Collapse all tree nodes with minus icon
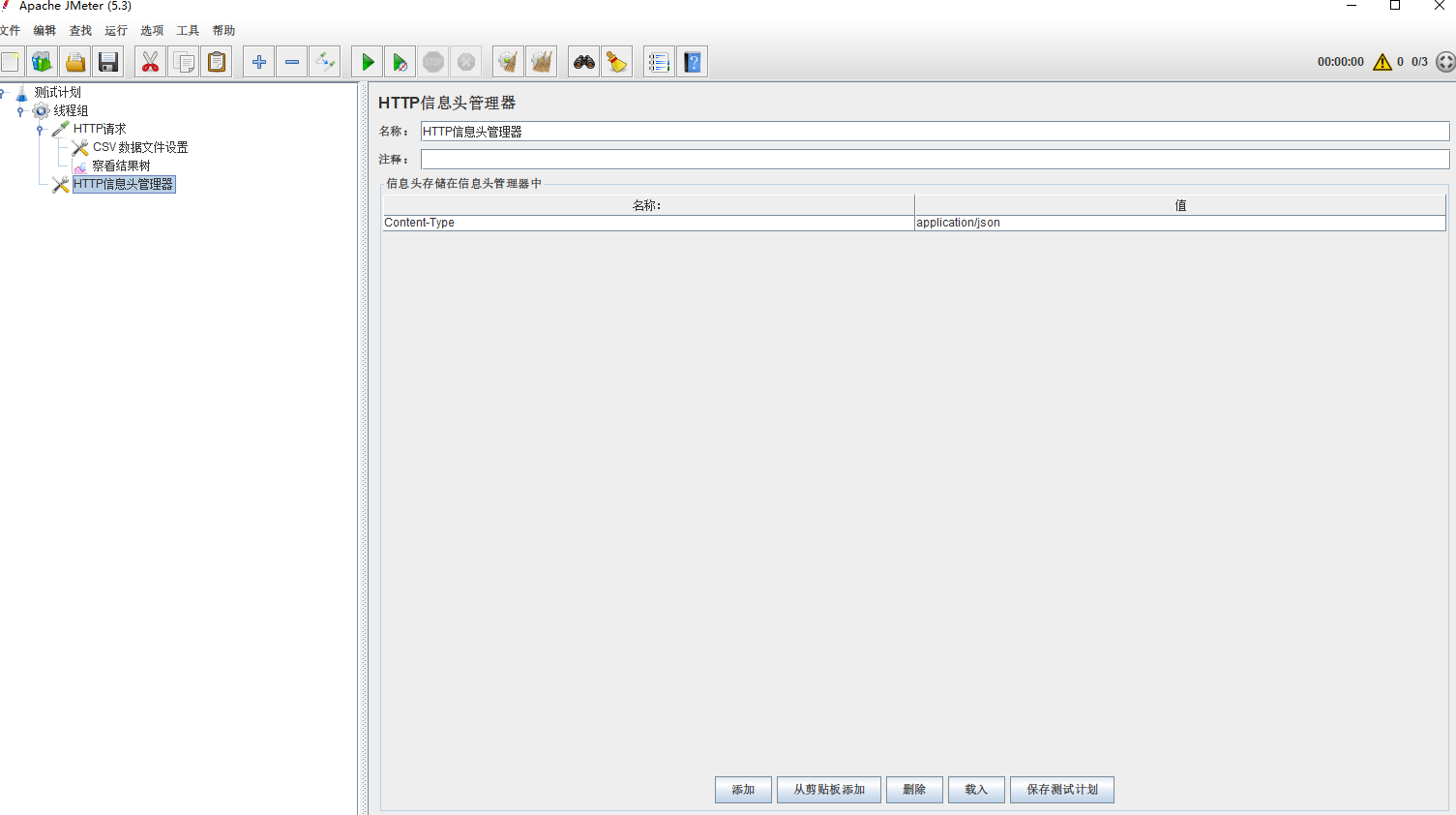This screenshot has height=815, width=1456. tap(292, 62)
